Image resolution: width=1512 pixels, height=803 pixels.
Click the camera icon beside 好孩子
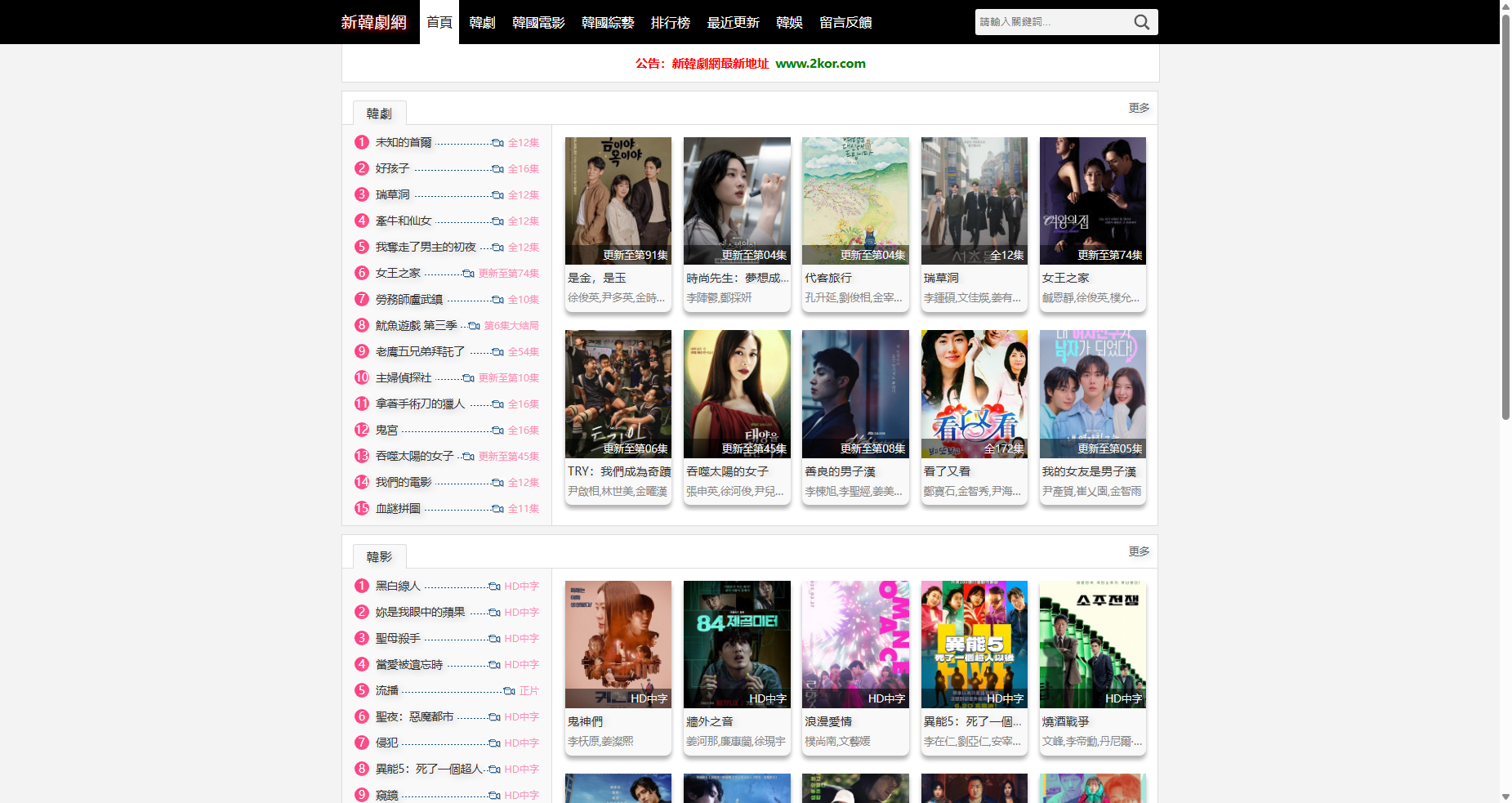[x=497, y=169]
